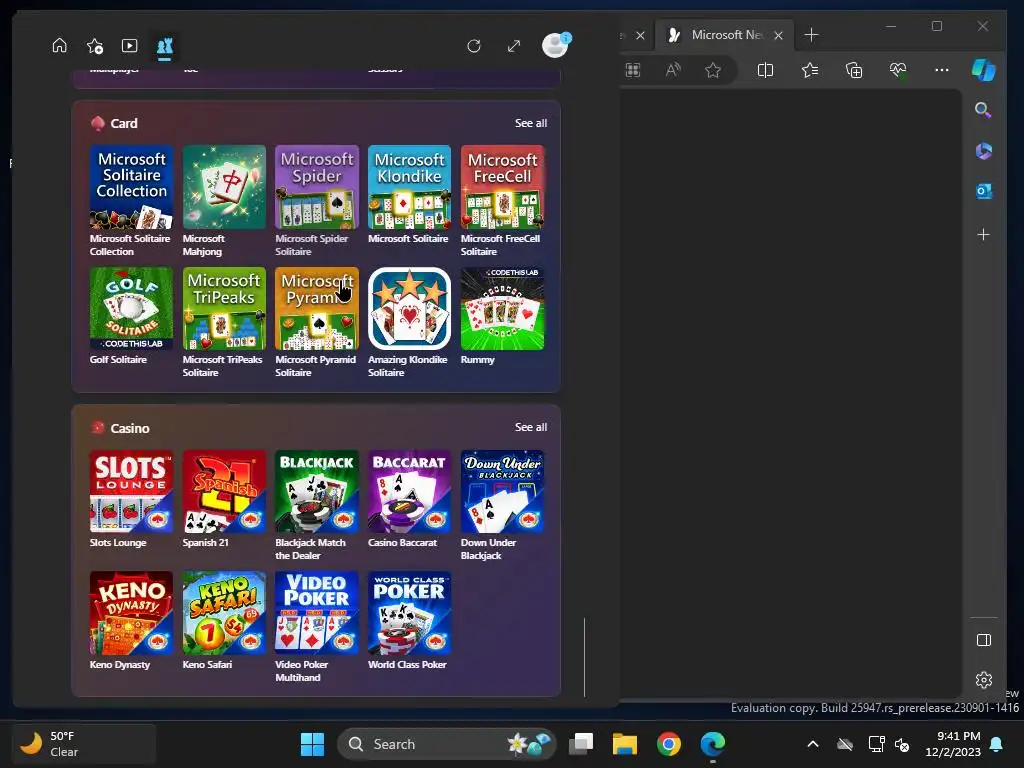This screenshot has width=1024, height=768.
Task: Close the Microsoft News tab in Edge
Action: point(778,35)
